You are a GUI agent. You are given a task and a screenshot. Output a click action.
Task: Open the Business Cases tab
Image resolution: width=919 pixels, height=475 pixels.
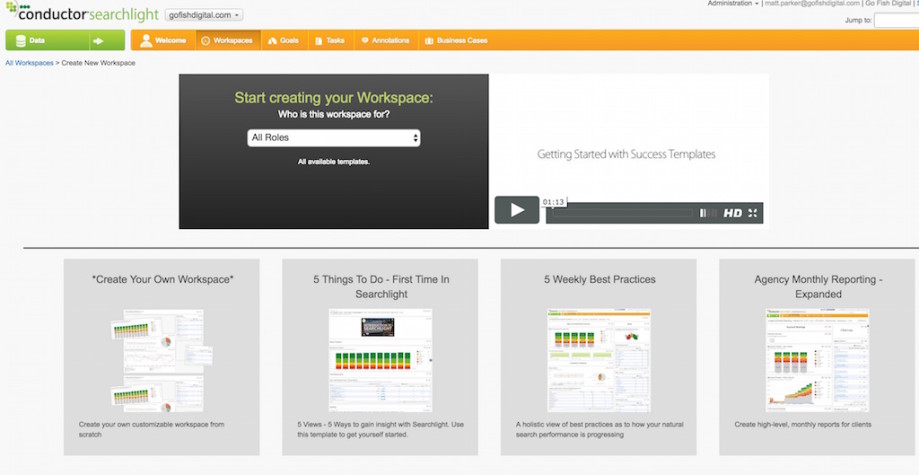(456, 40)
